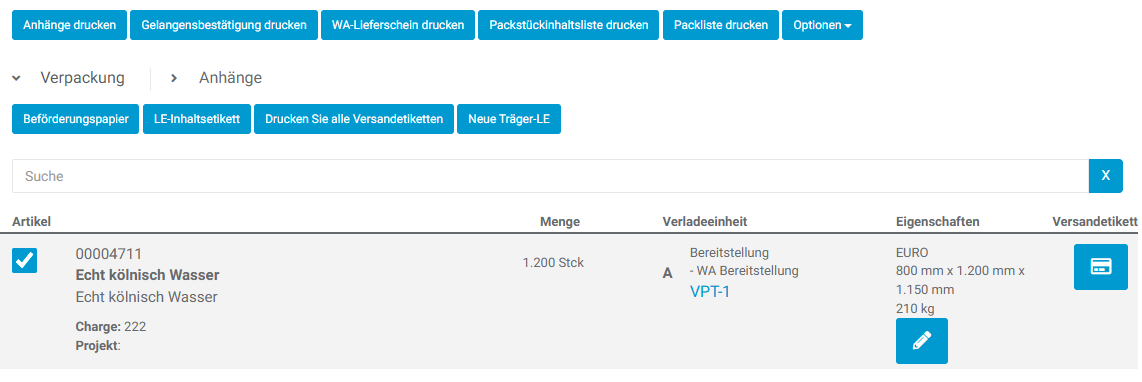The image size is (1142, 382).
Task: Open the Optionen dropdown
Action: [822, 25]
